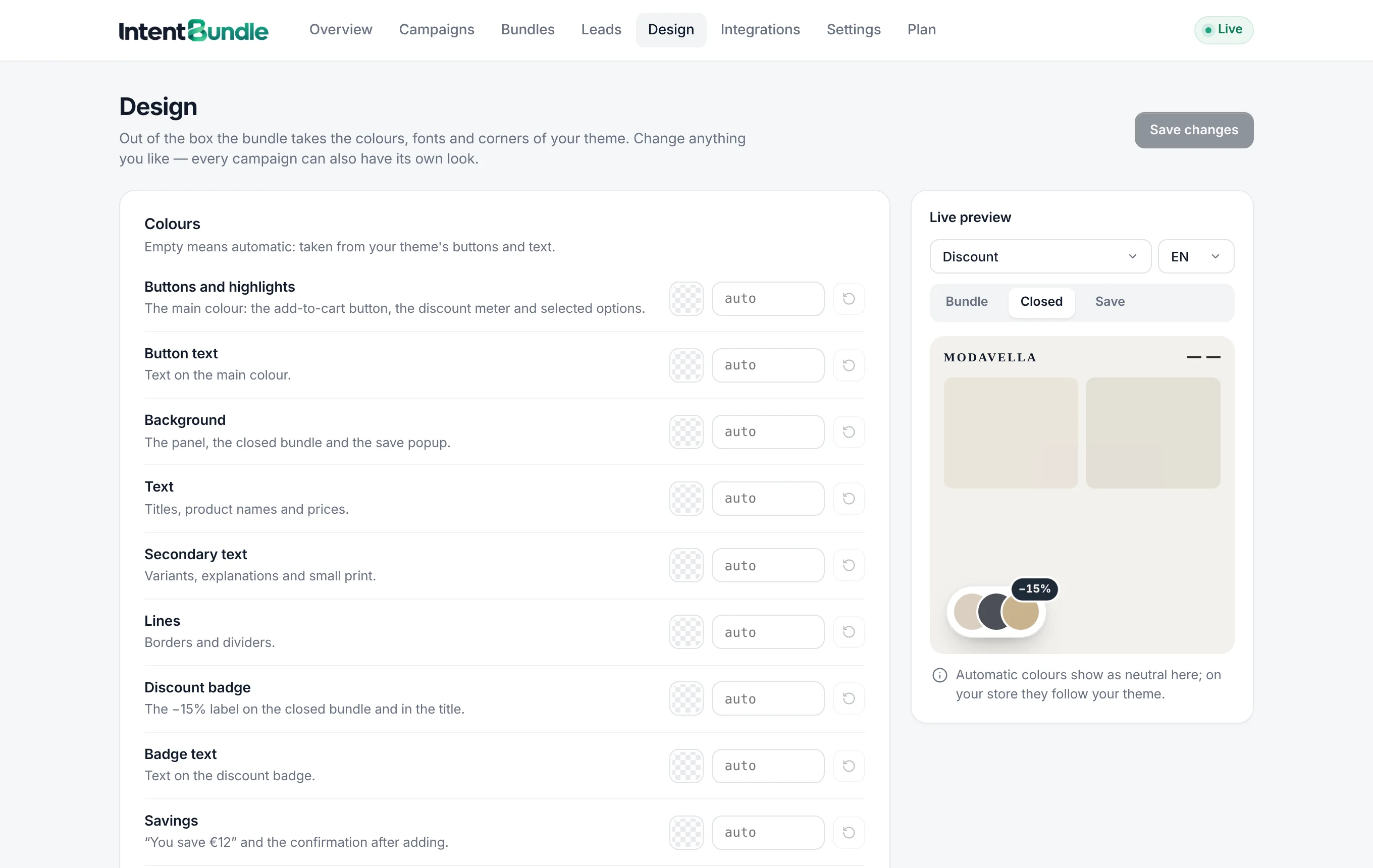The height and width of the screenshot is (868, 1373).
Task: Reset the Discount badge colour
Action: (x=849, y=699)
